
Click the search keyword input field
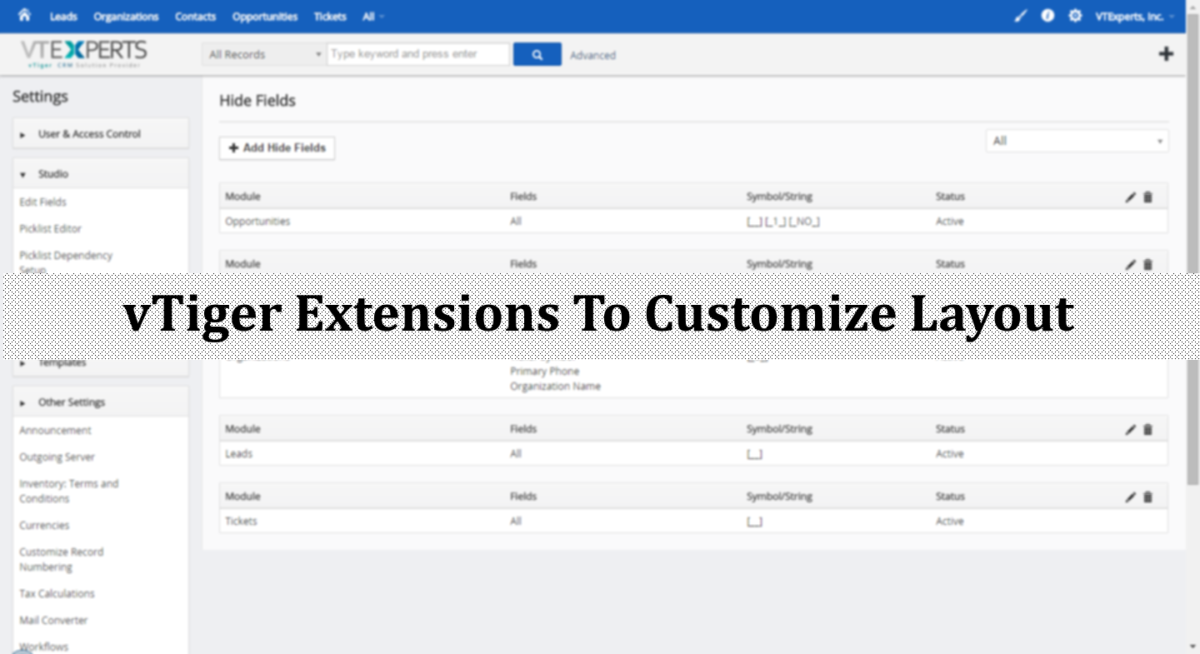(418, 55)
